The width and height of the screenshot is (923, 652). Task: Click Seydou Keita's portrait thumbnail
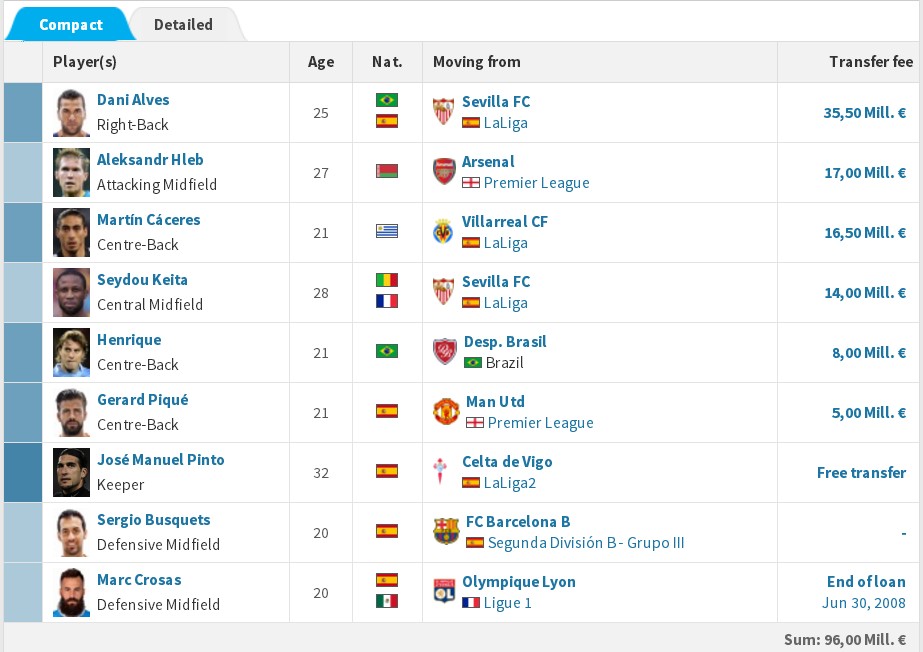pyautogui.click(x=72, y=292)
